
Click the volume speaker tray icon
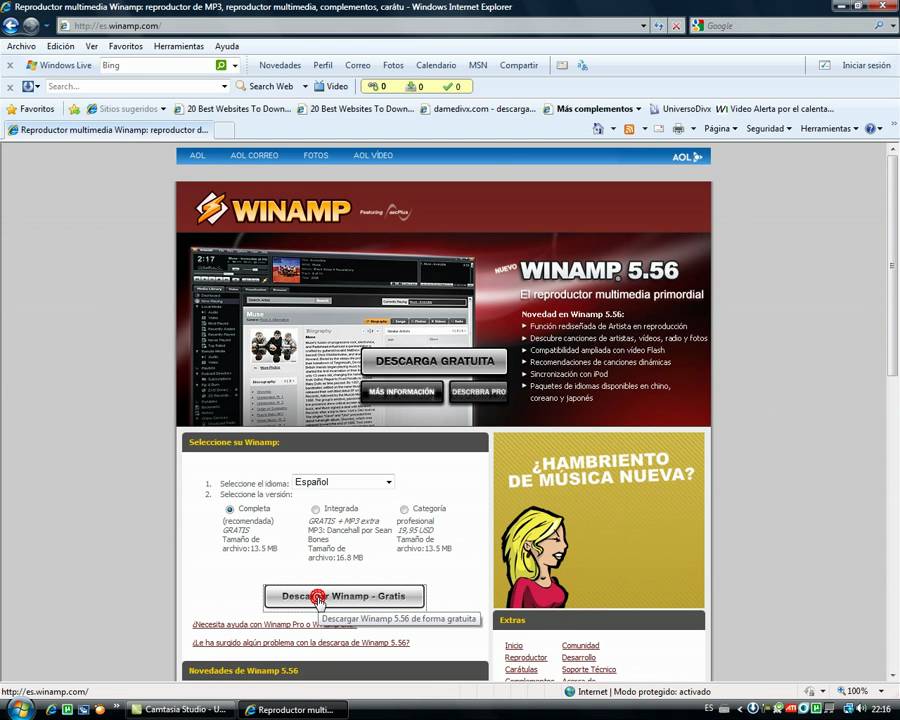coord(862,709)
